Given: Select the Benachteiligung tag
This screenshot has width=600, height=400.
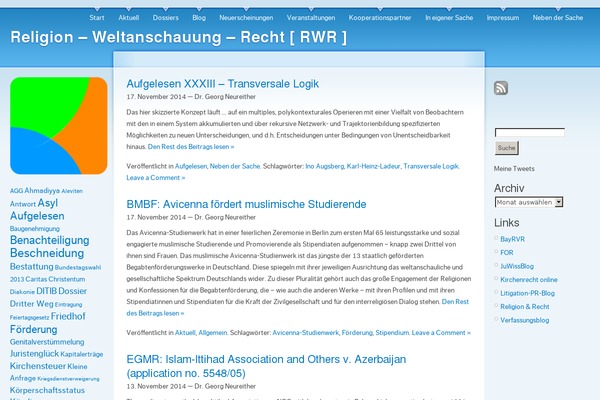Looking at the screenshot, I should (49, 240).
